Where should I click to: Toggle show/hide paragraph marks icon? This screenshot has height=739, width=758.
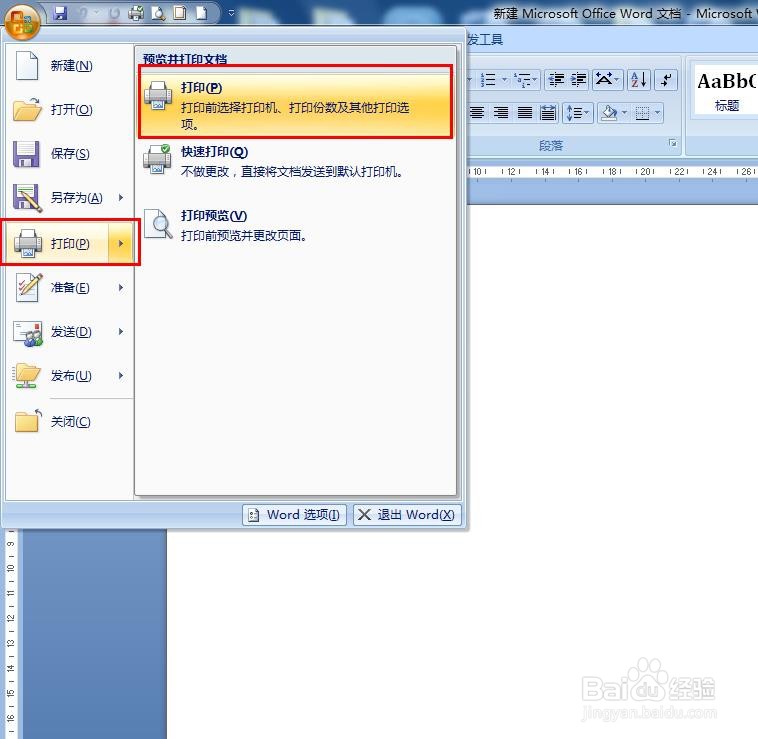(666, 80)
